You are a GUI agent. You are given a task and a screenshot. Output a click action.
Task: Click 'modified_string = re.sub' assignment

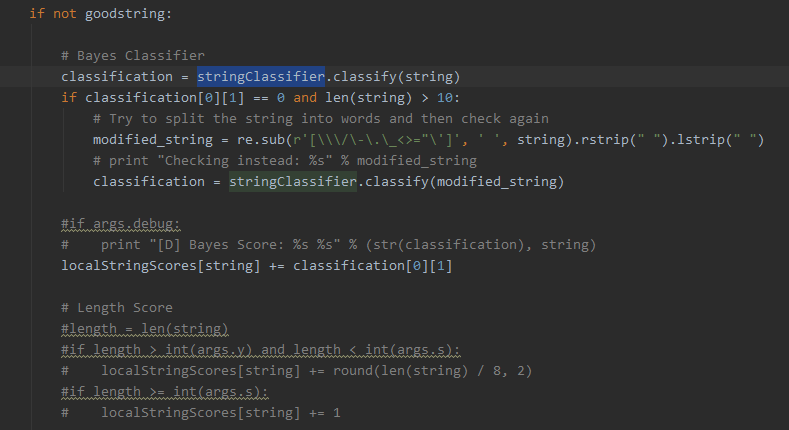tap(189, 140)
